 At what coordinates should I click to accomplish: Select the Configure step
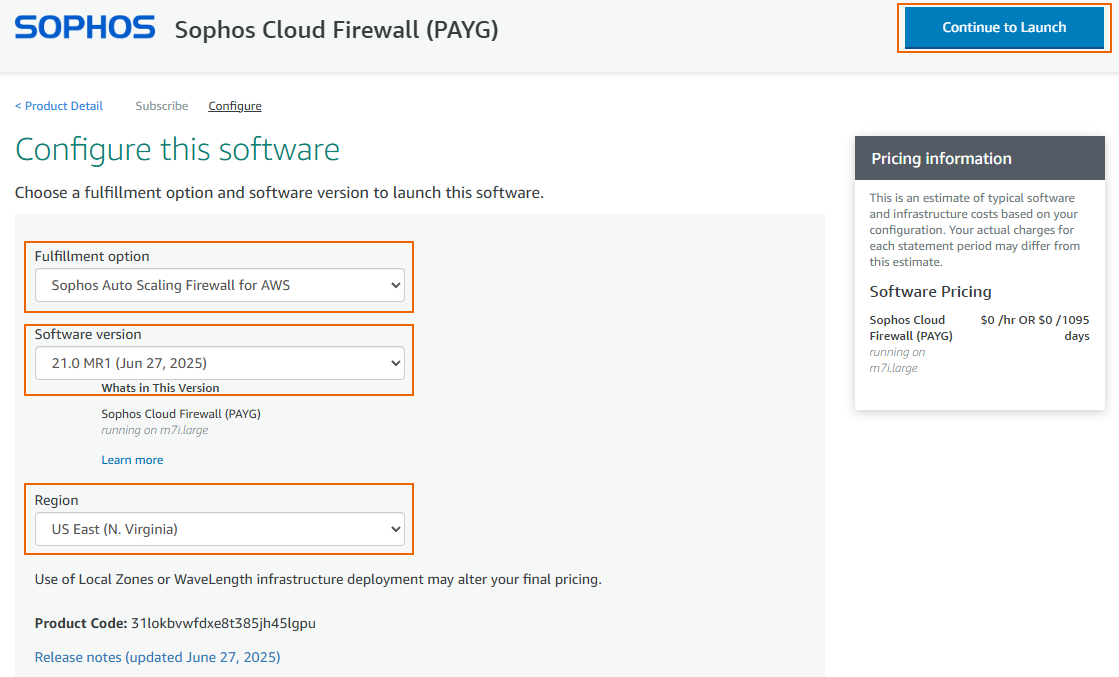234,105
